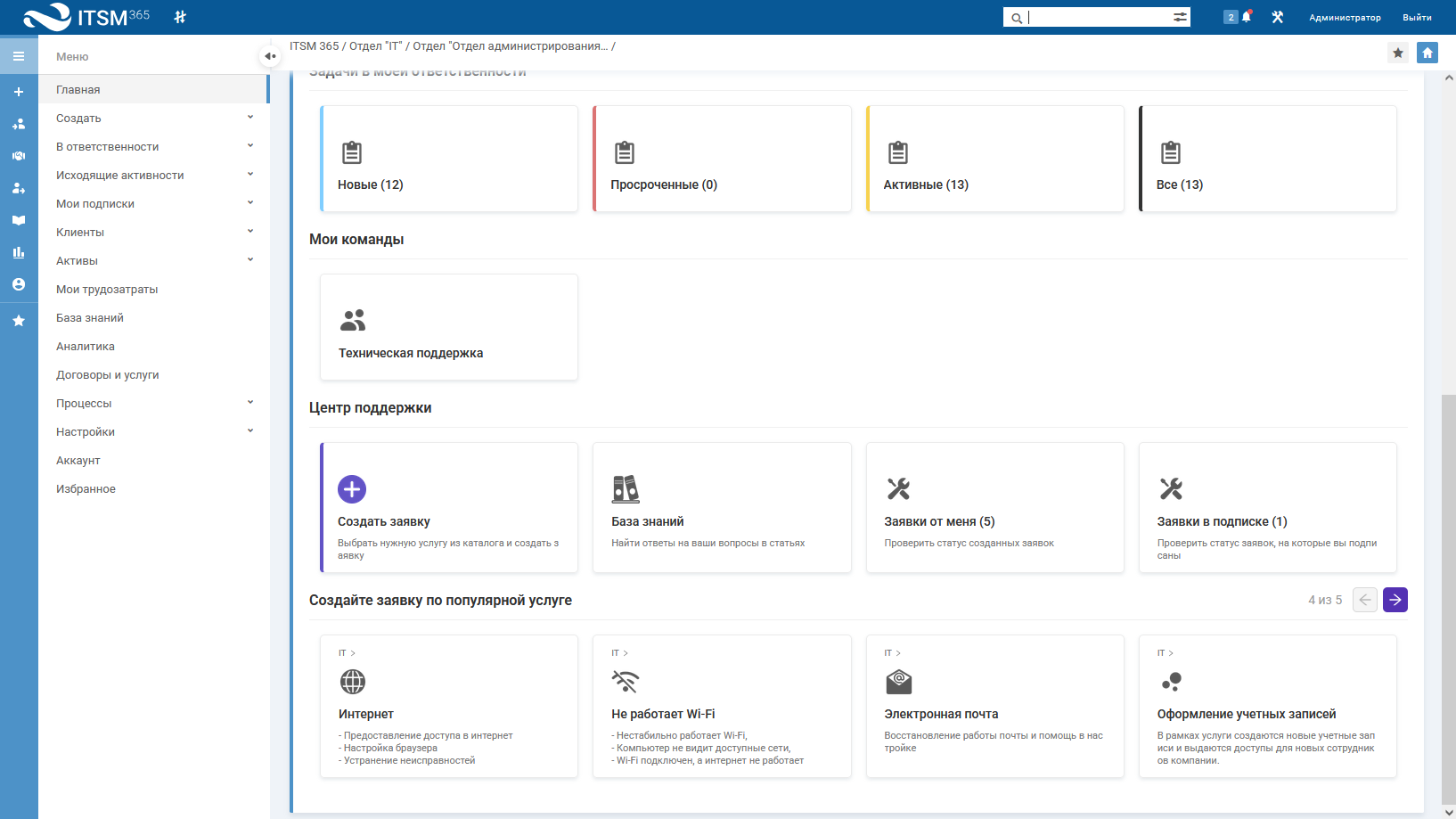The height and width of the screenshot is (819, 1456).
Task: Click the home icon button
Action: pyautogui.click(x=1427, y=53)
